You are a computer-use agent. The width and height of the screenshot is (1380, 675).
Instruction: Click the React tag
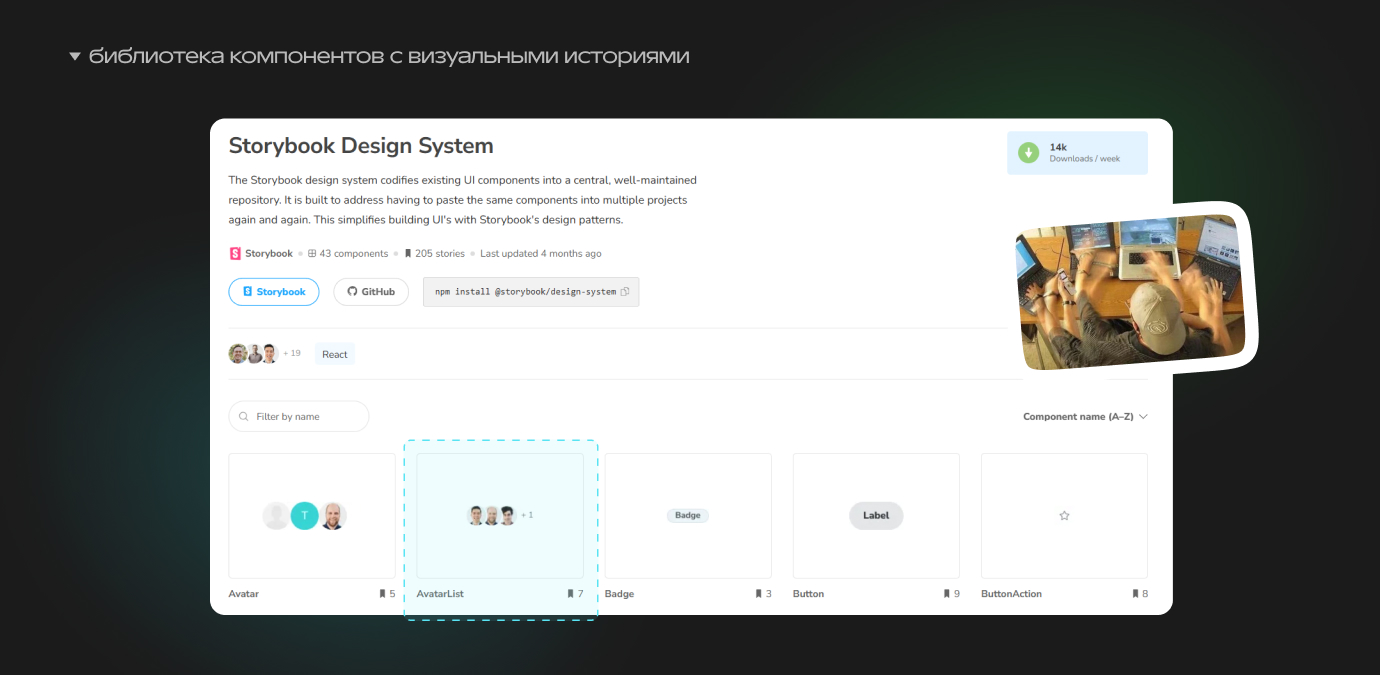click(x=335, y=354)
